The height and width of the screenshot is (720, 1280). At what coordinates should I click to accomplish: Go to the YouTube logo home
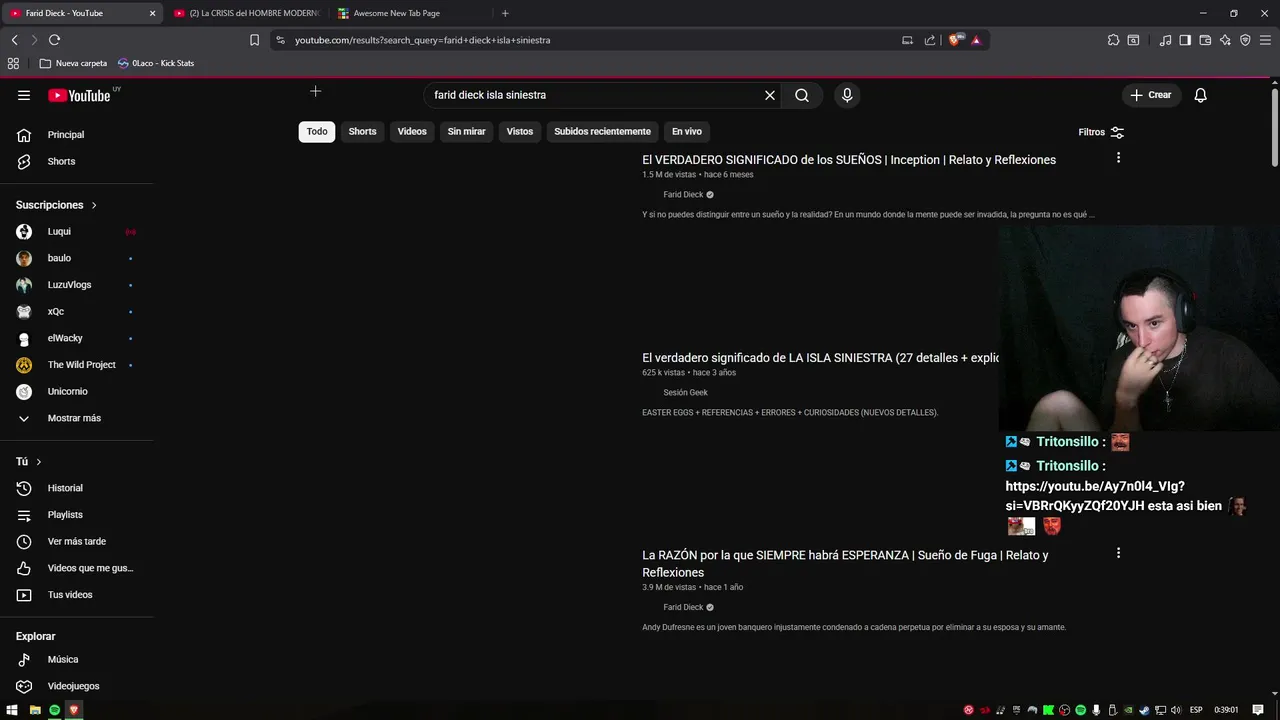click(x=79, y=95)
